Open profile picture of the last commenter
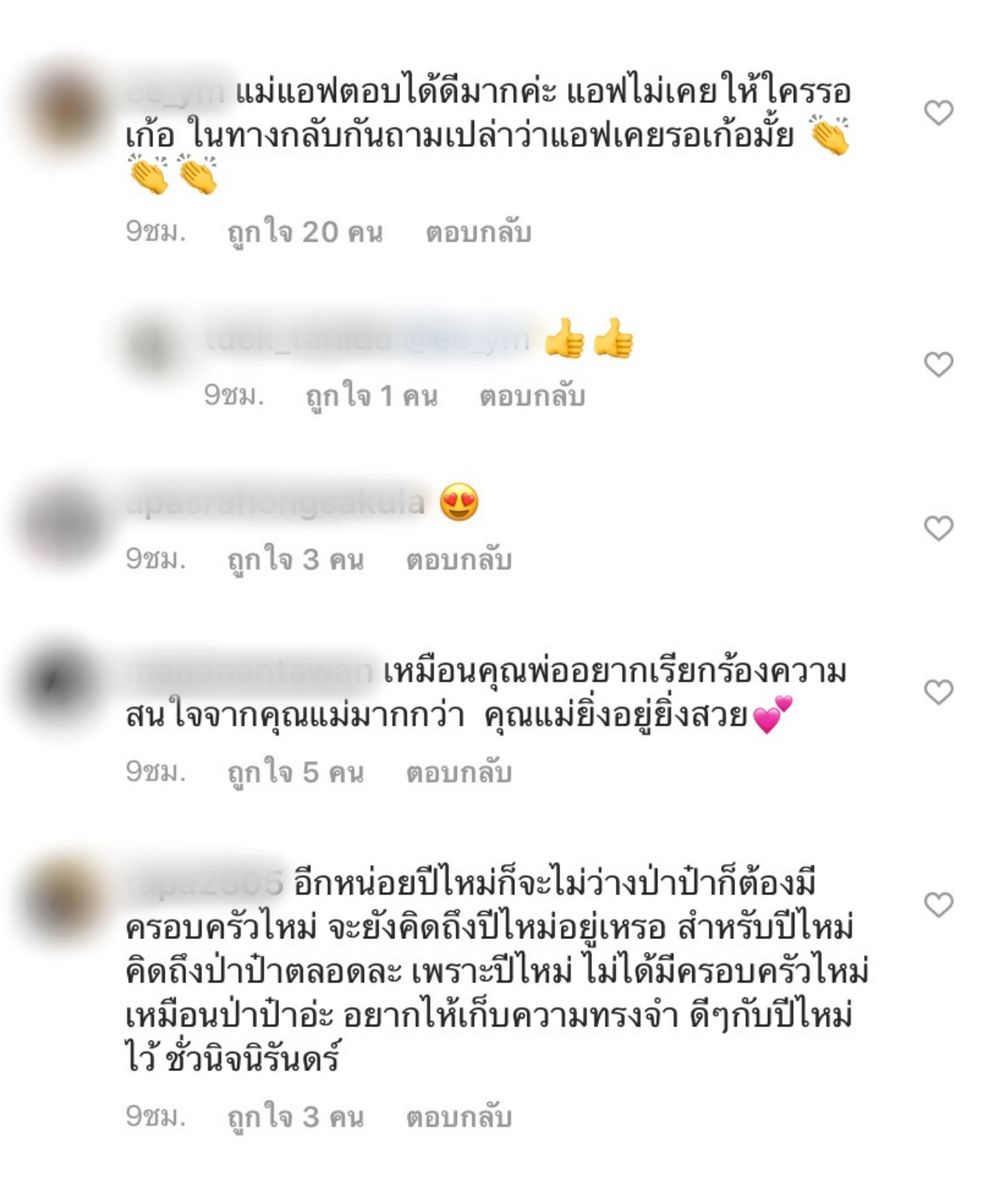The image size is (1000, 1182). pos(62,898)
